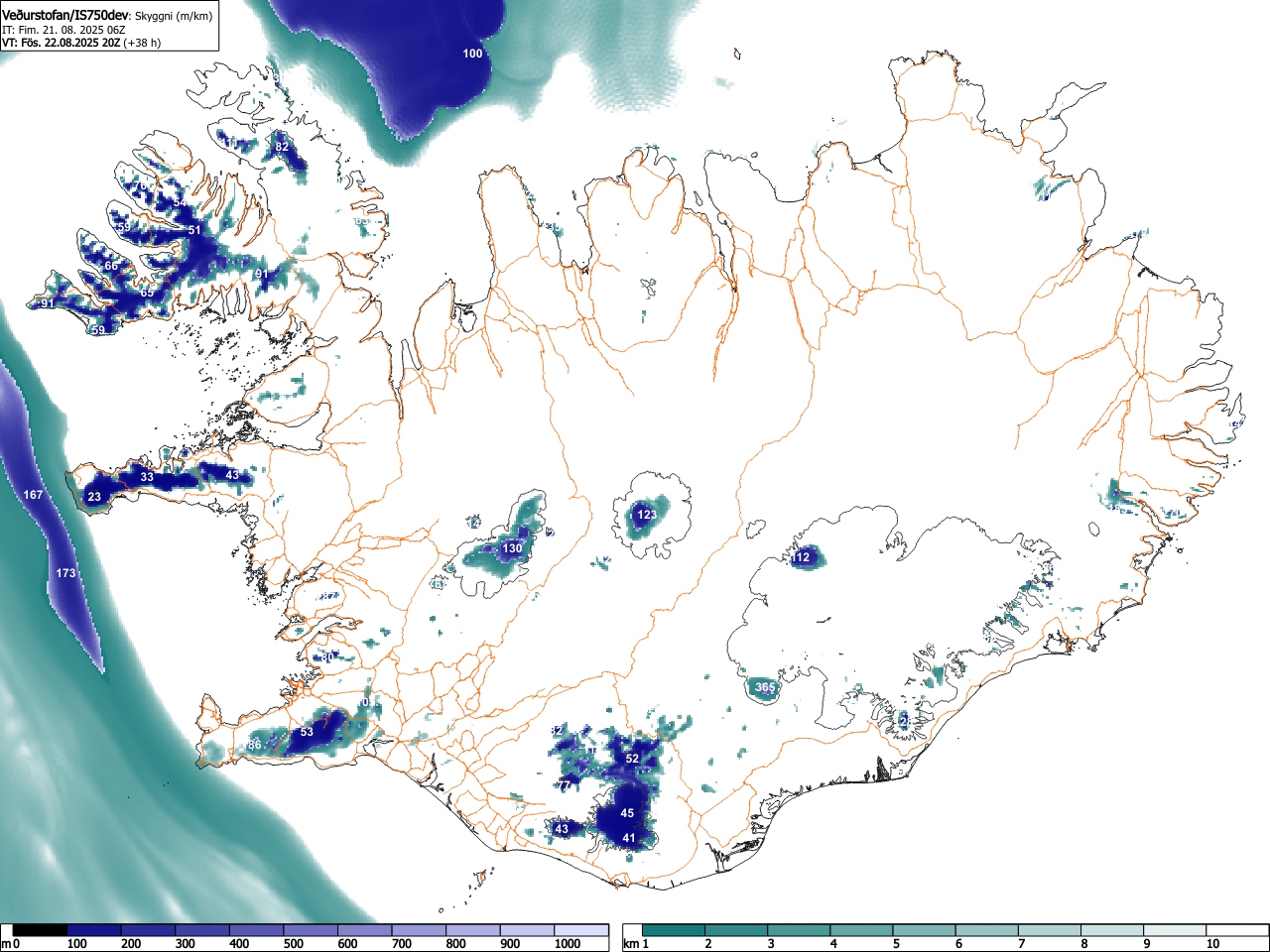Image resolution: width=1270 pixels, height=952 pixels.
Task: Click the '130' value on the glacier
Action: click(x=512, y=548)
